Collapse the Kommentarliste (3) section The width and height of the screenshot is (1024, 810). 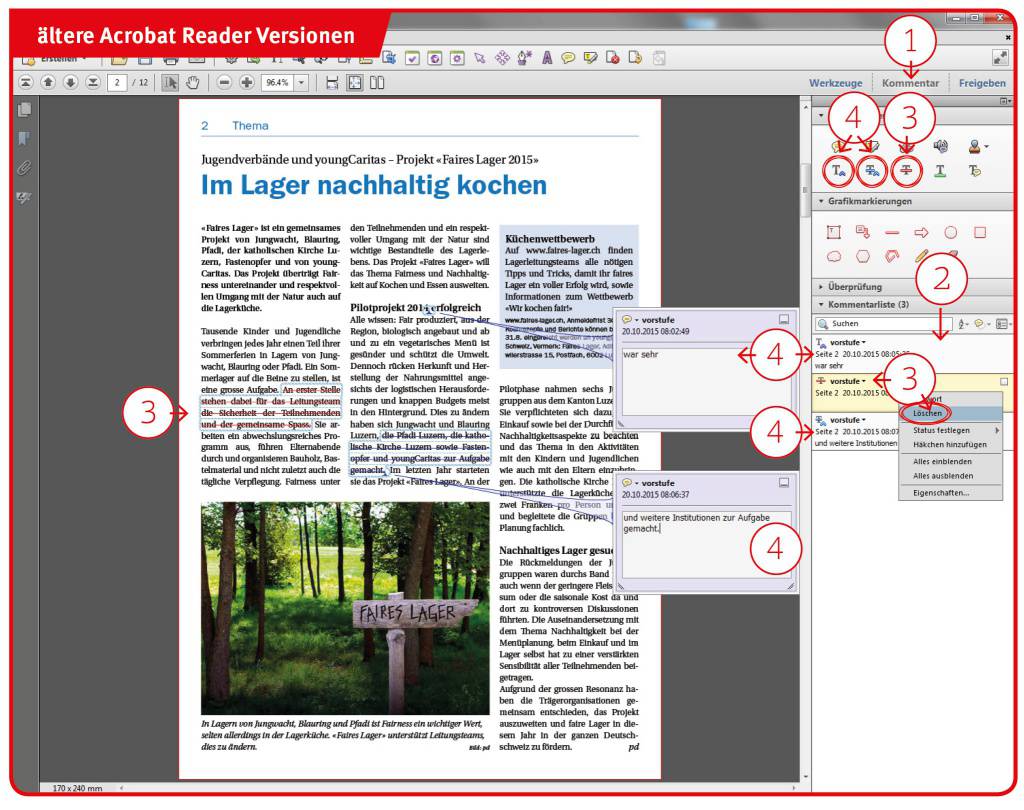822,304
